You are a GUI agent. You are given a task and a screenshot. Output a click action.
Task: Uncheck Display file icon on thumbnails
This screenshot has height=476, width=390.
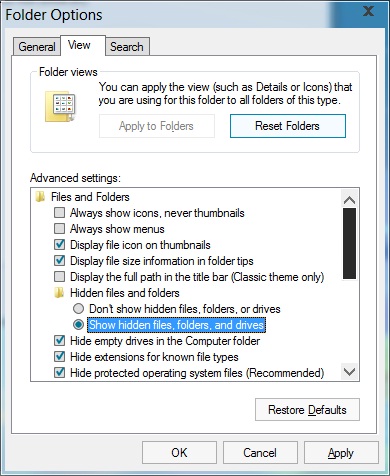(59, 245)
